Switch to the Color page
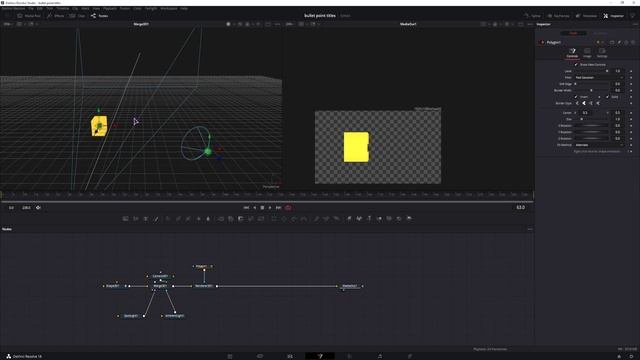Screen dimensions: 640x360 (350, 356)
